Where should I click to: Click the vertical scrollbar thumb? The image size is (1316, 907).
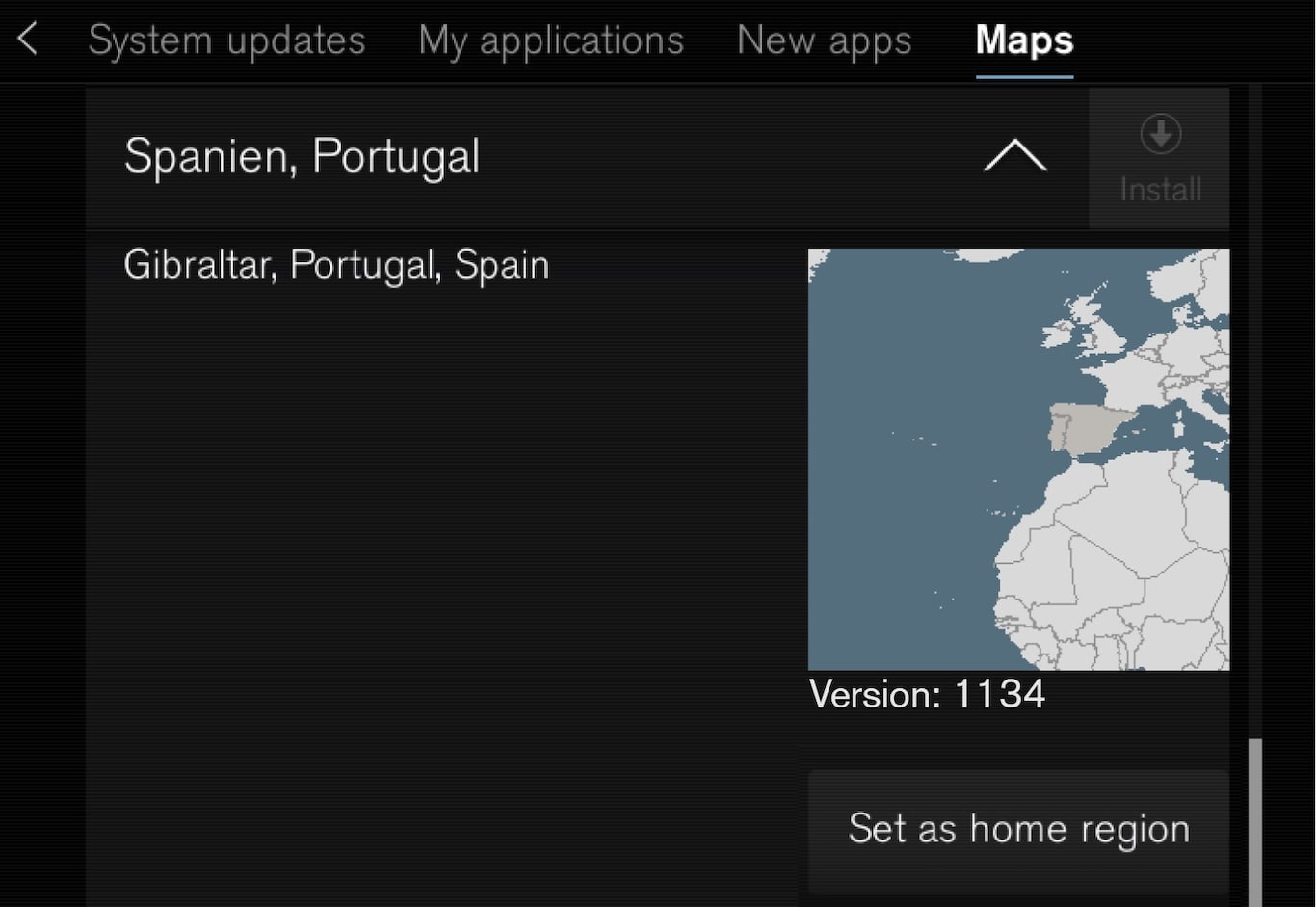[x=1254, y=819]
